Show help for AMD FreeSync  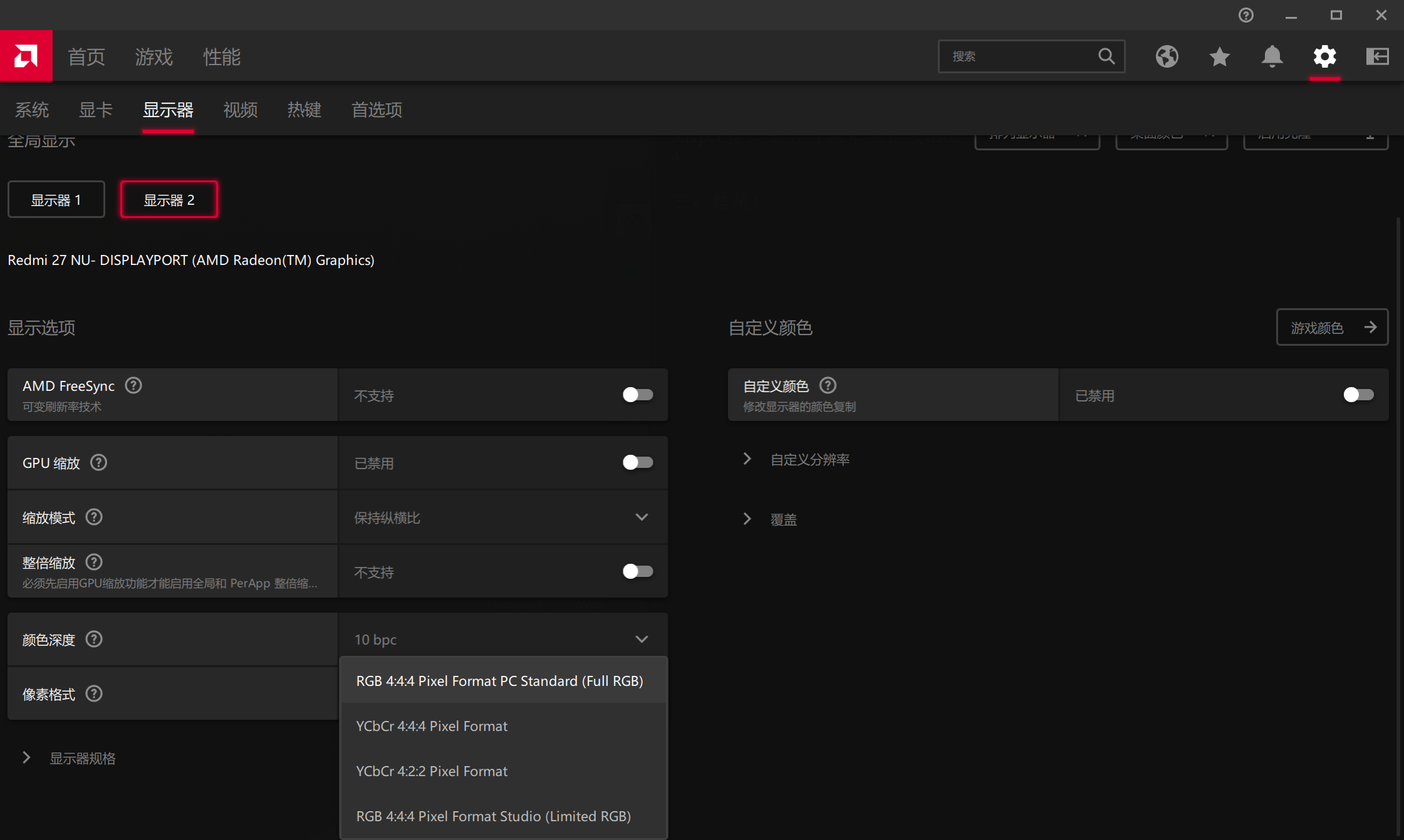click(x=133, y=385)
